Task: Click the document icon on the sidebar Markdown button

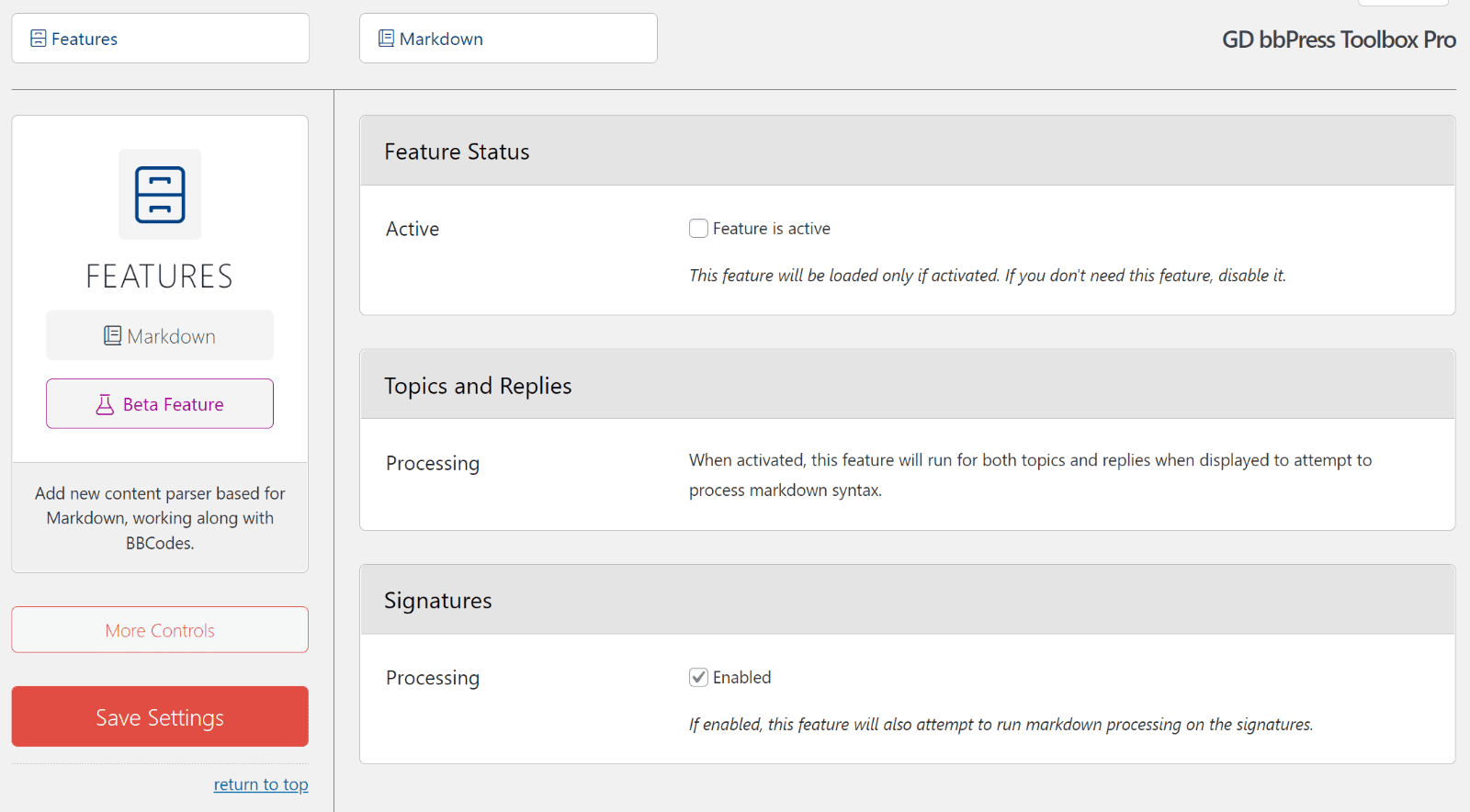Action: point(113,335)
